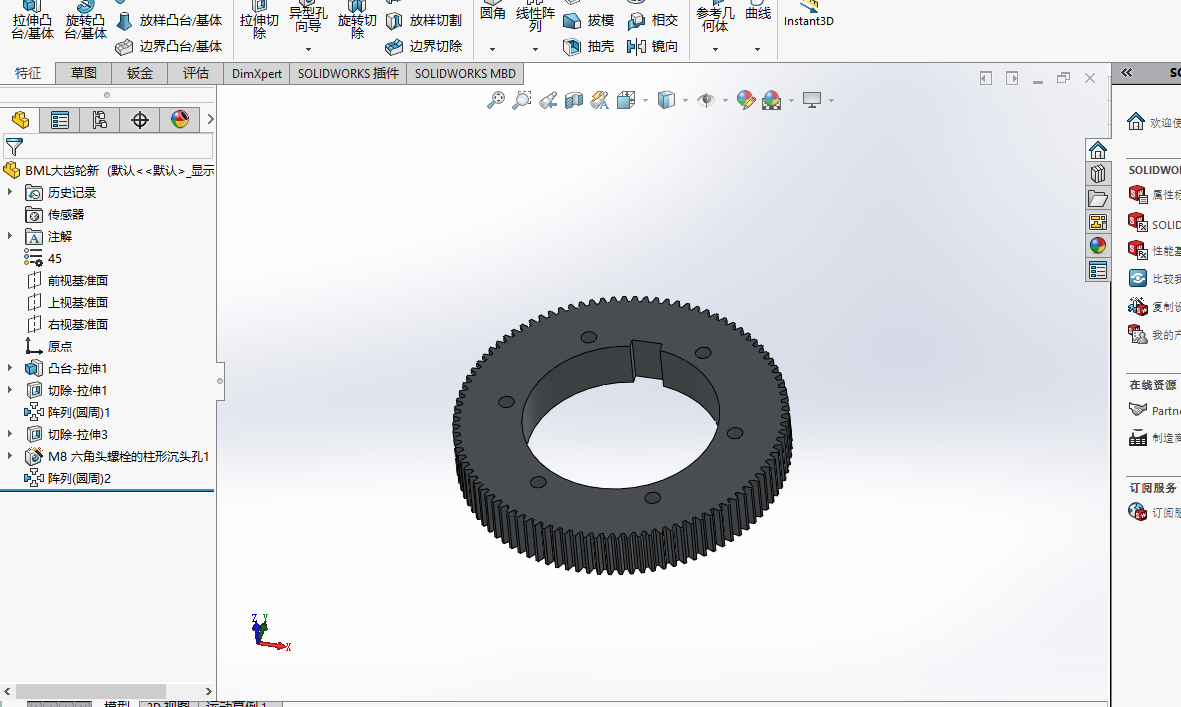Open View Orientation cube icon
Screen dimensions: 1181x707
pyautogui.click(x=626, y=100)
